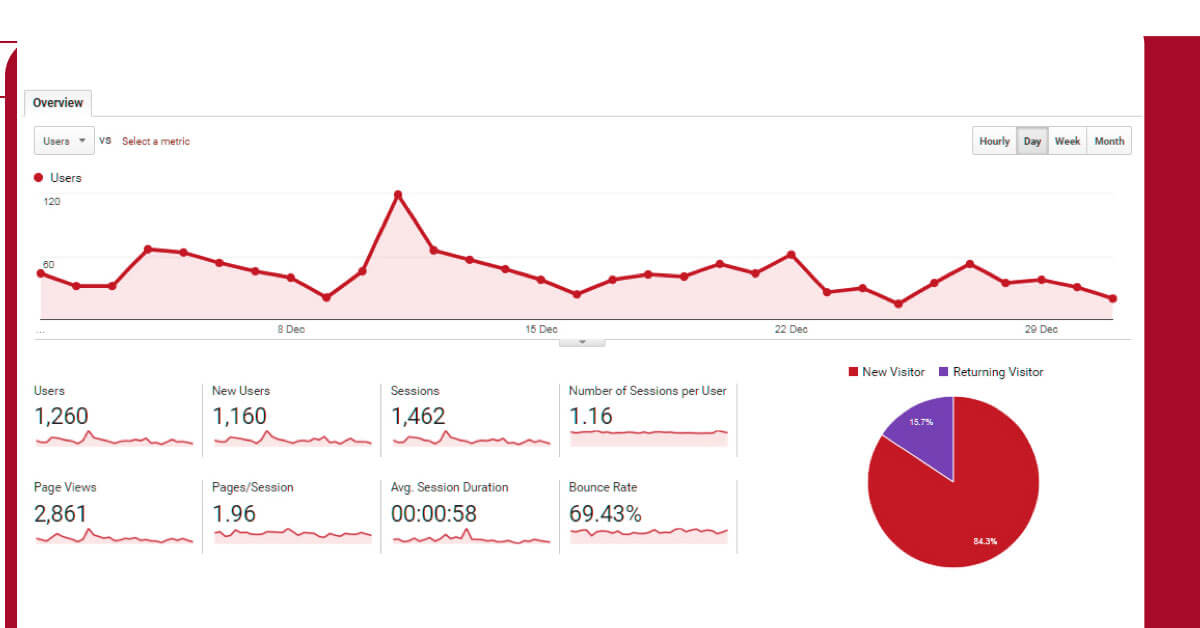Select the Bounce Rate 69.43% card
1200x628 pixels.
tap(648, 514)
